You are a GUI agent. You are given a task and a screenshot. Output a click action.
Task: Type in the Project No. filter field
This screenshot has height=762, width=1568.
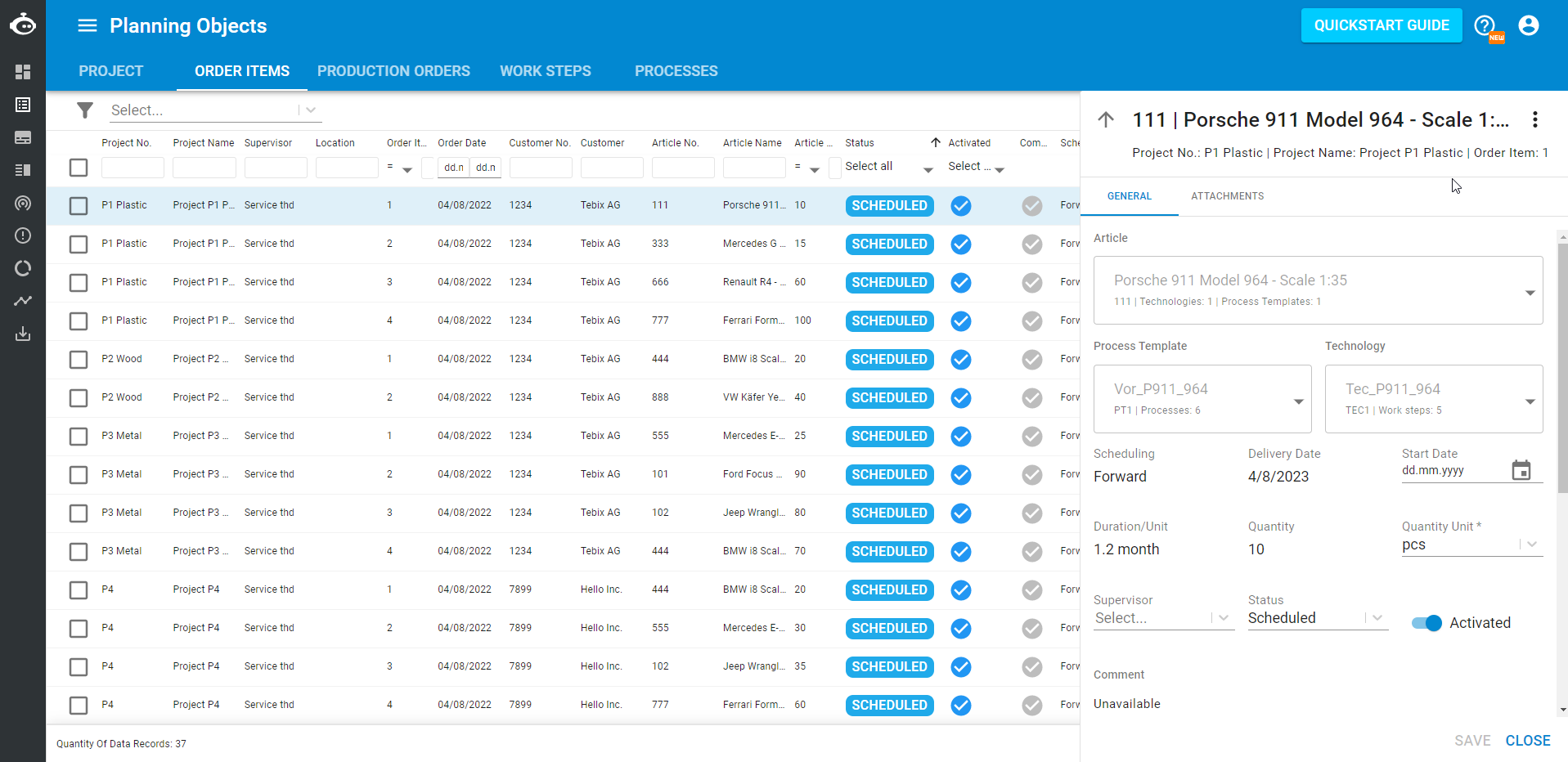pos(133,167)
